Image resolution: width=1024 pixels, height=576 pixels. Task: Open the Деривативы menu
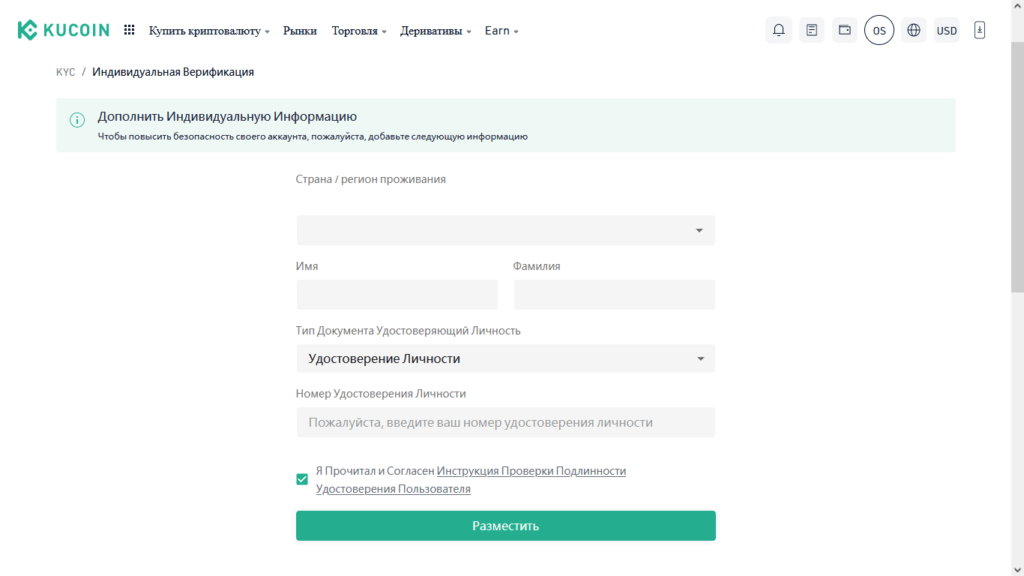(x=435, y=31)
